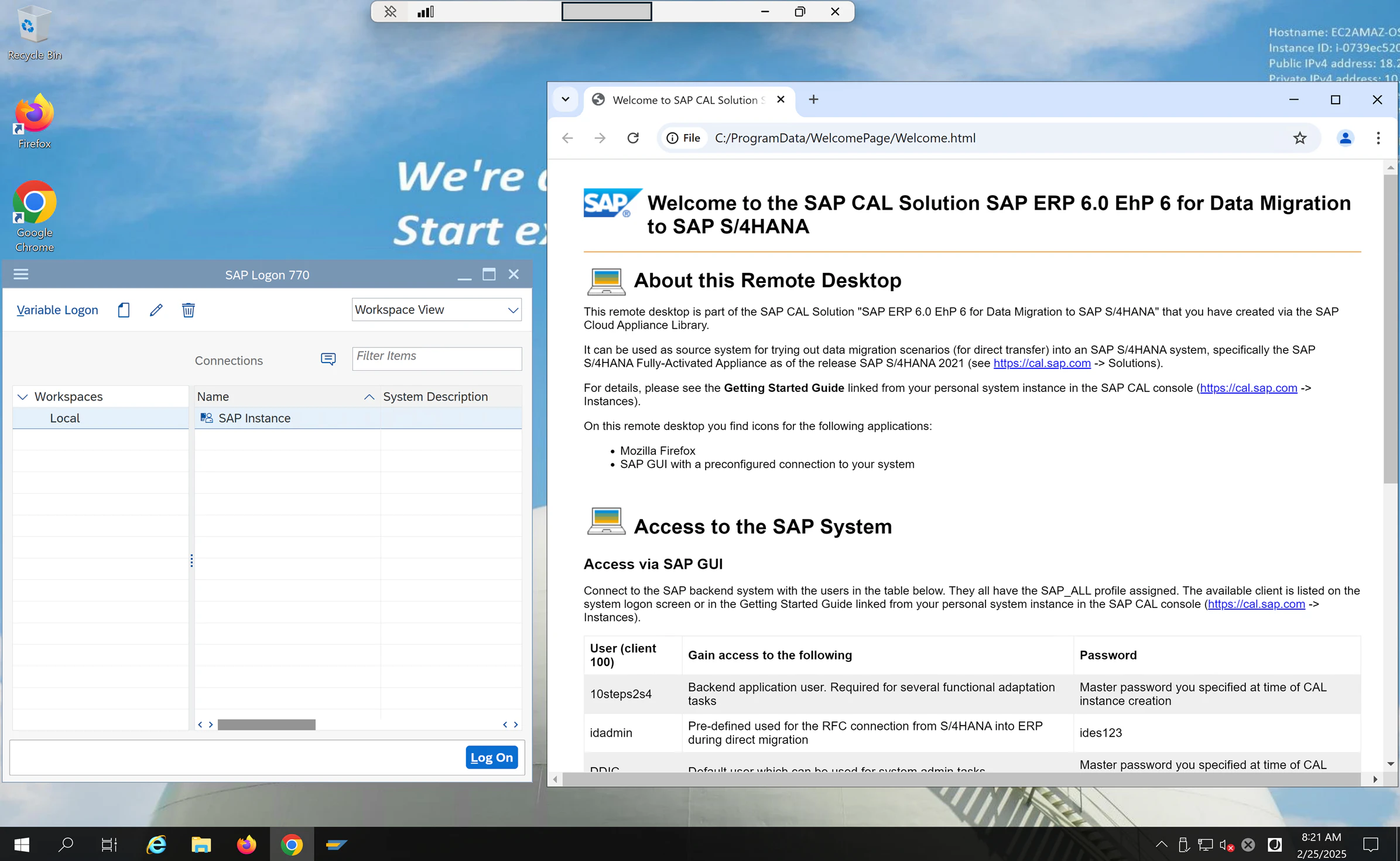This screenshot has height=861, width=1400.
Task: Select the Firefox desktop shortcut
Action: 34,122
